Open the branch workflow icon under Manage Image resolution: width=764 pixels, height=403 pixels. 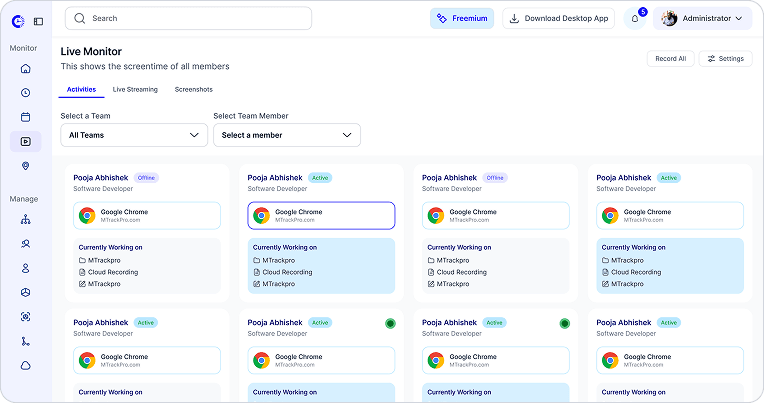pos(26,341)
